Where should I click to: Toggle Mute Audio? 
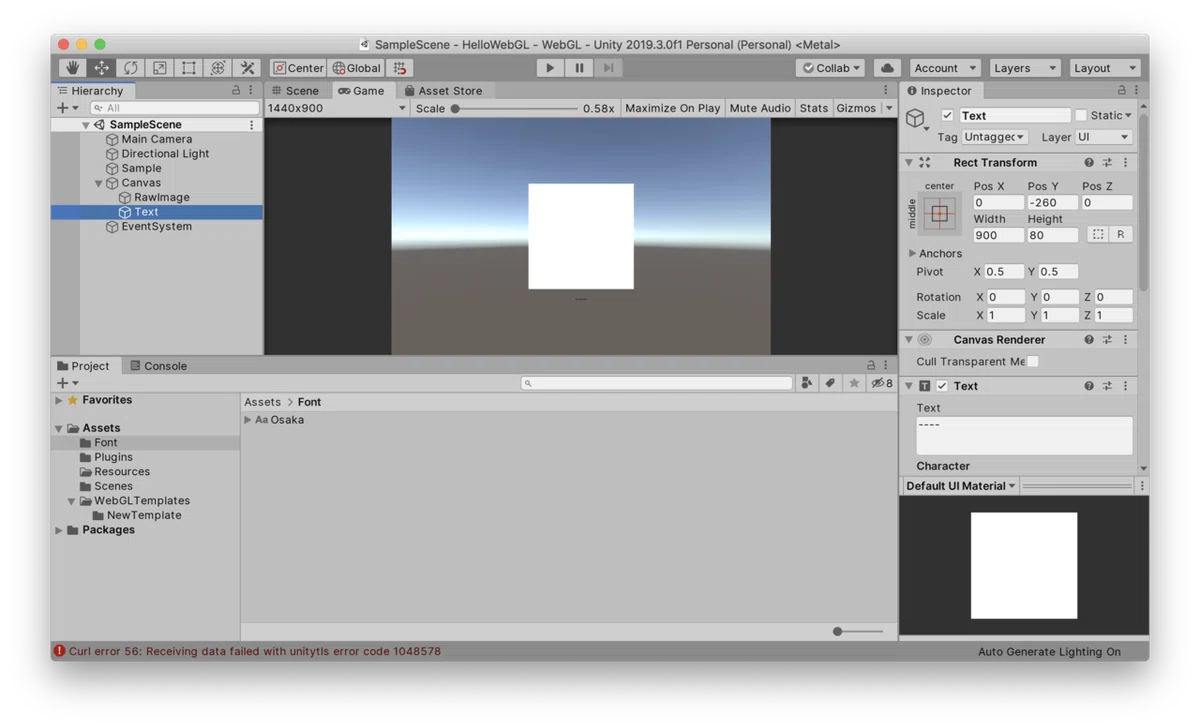[x=760, y=108]
